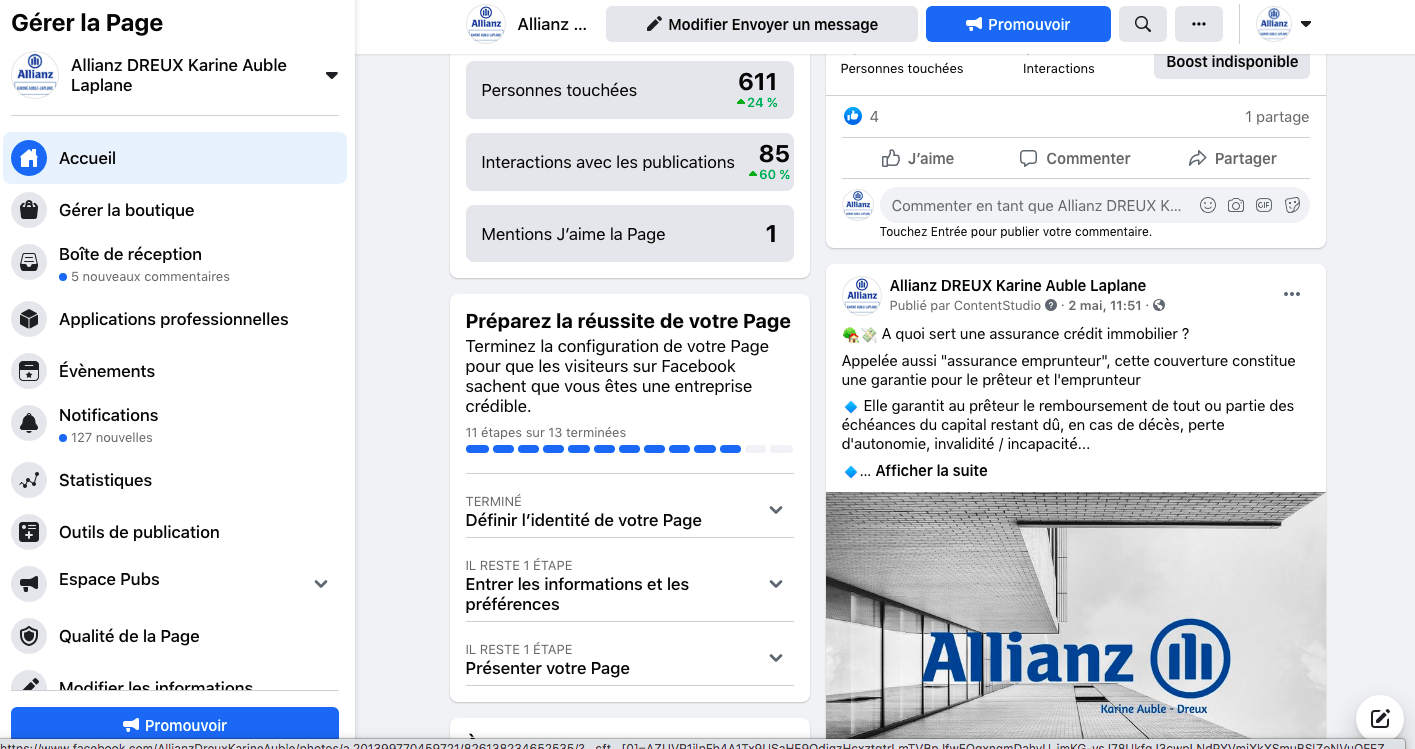
Task: Click the new message compose floating icon
Action: pyautogui.click(x=1380, y=718)
